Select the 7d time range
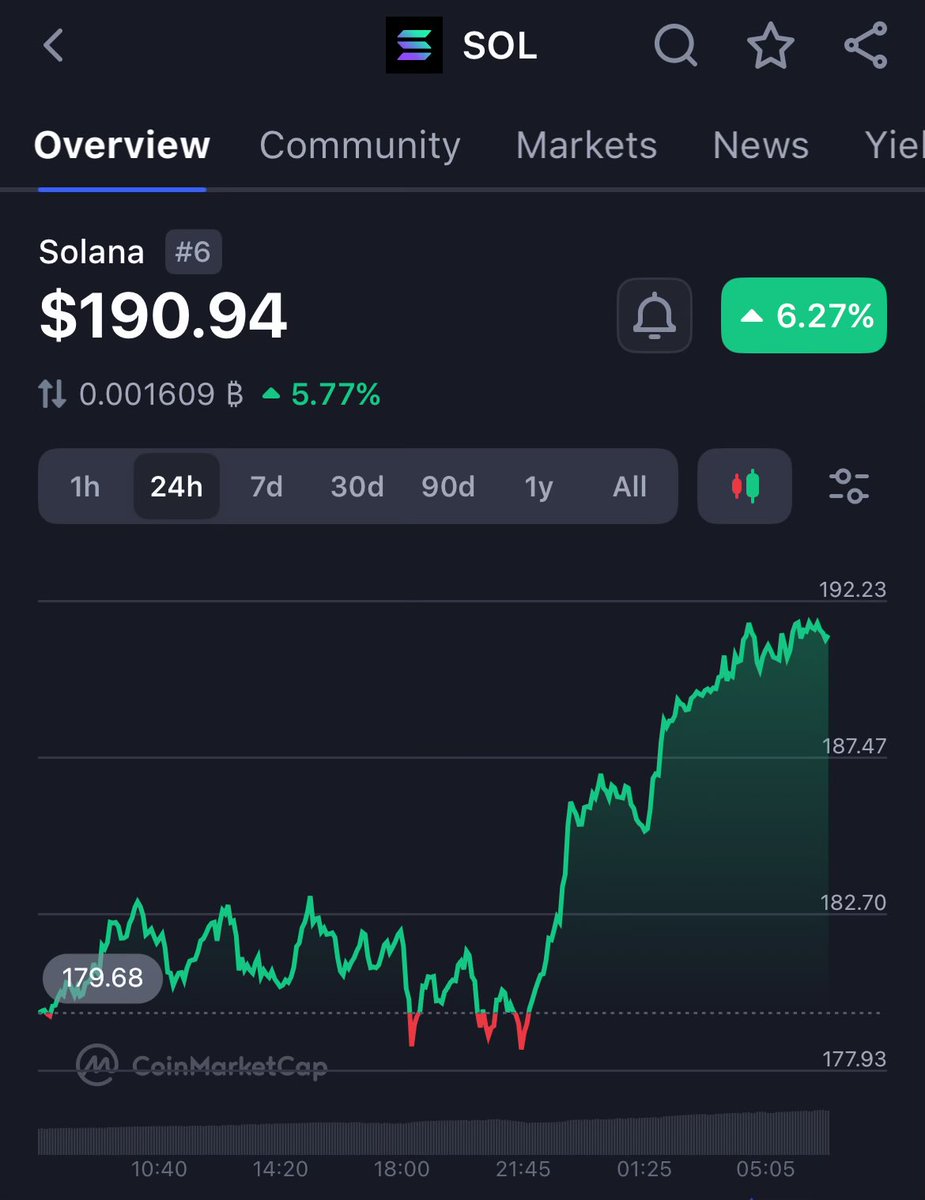925x1200 pixels. coord(266,486)
